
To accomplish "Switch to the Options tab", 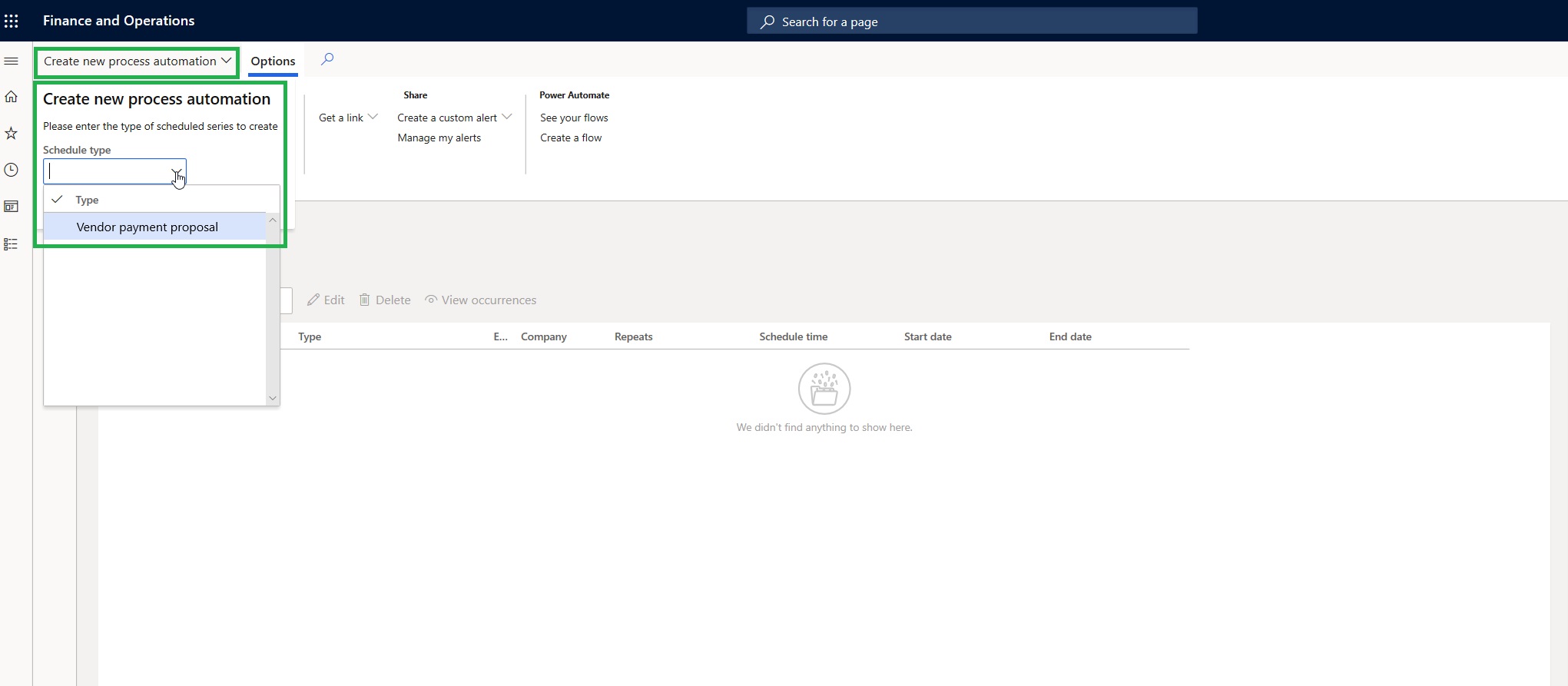I will pos(273,61).
